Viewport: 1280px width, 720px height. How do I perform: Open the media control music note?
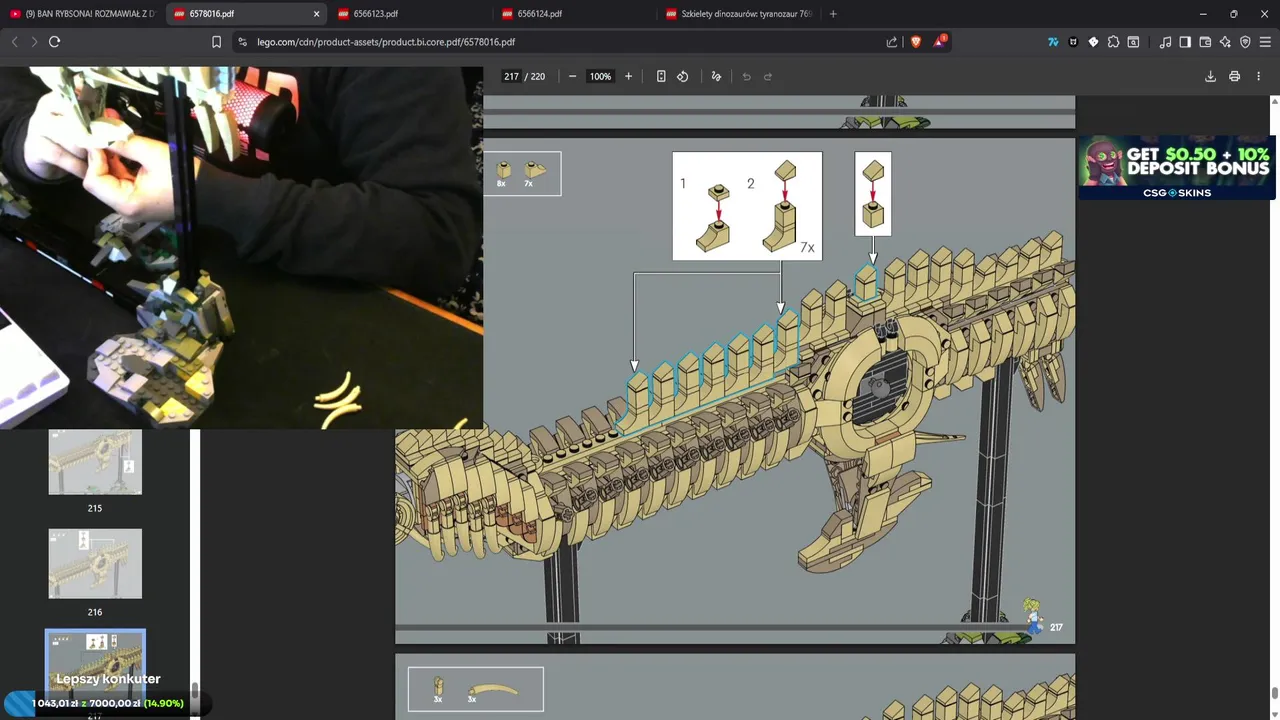coord(1165,42)
